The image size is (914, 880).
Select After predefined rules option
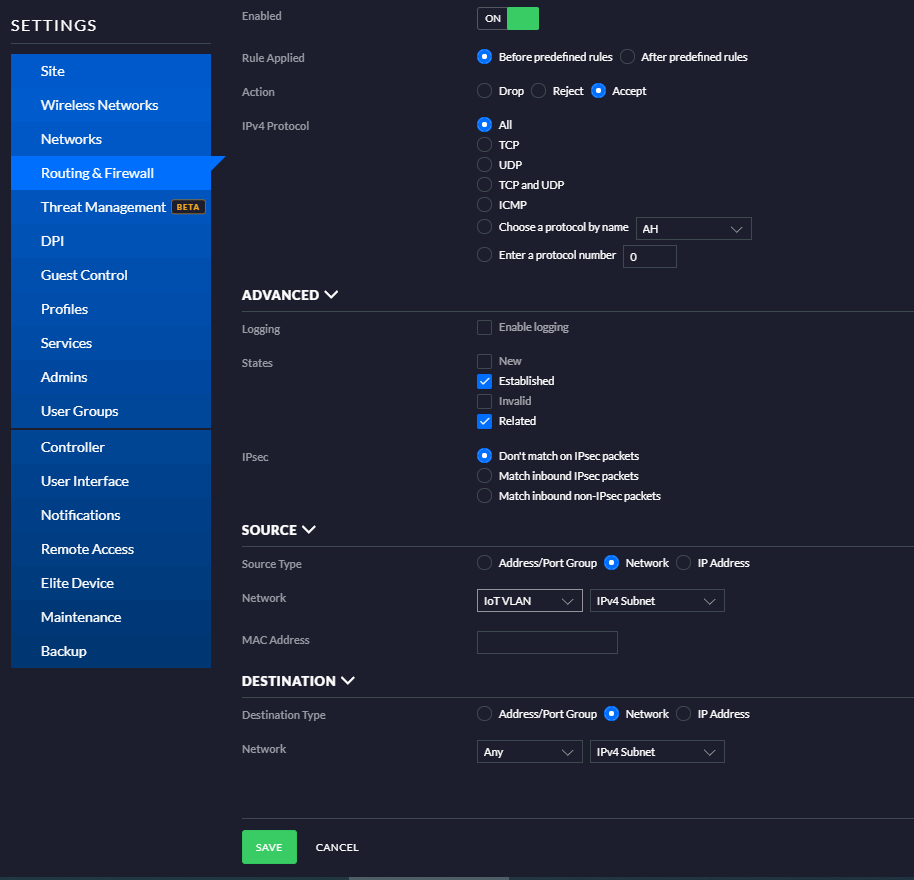point(627,57)
